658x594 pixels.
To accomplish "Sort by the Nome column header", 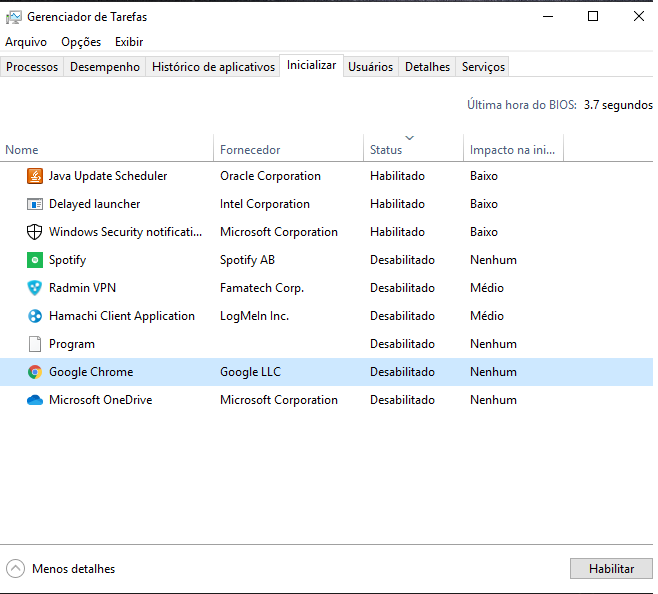I will pos(107,150).
